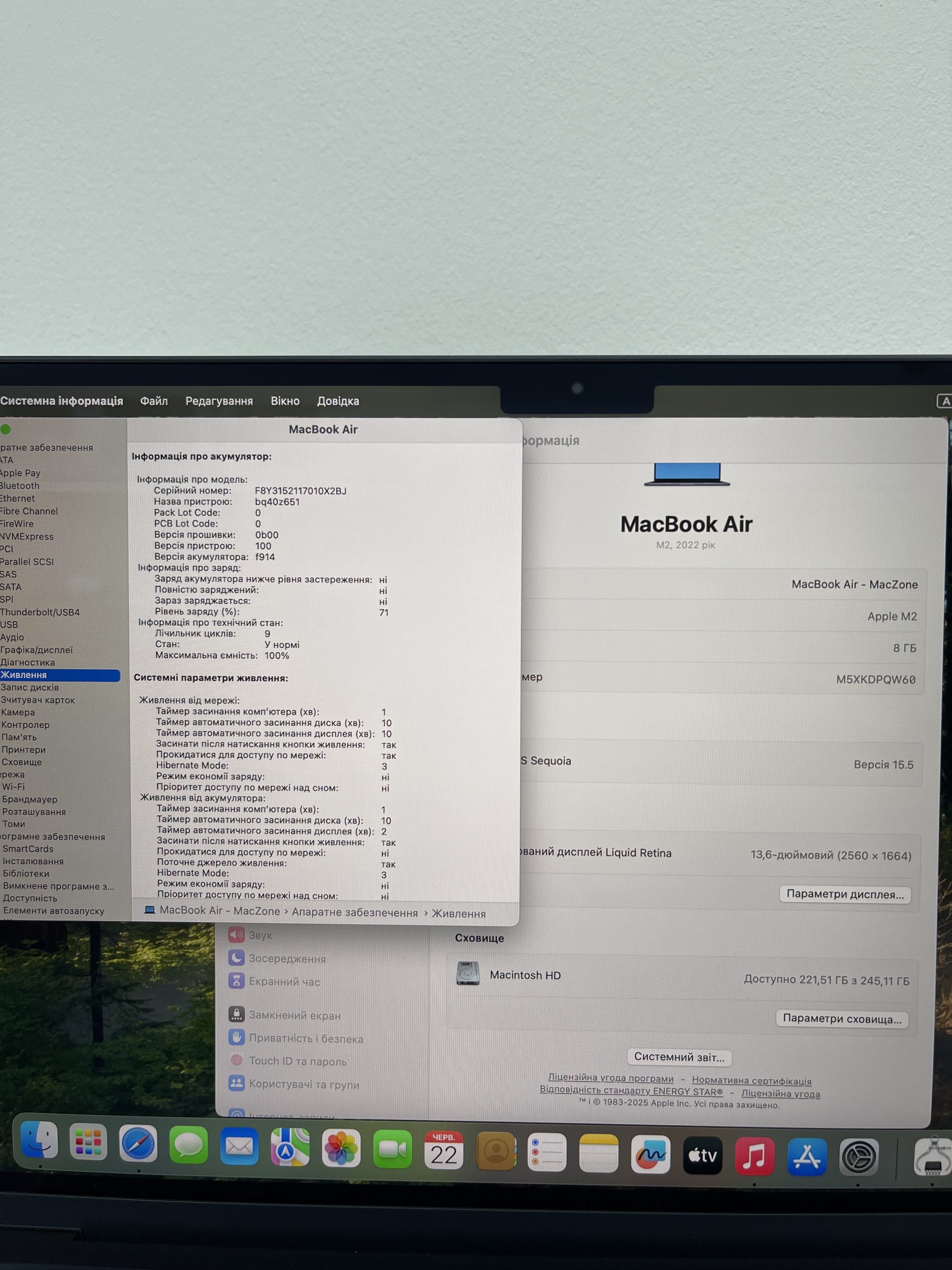Open Користувачі та групи settings
The image size is (952, 1270).
coord(294,1084)
